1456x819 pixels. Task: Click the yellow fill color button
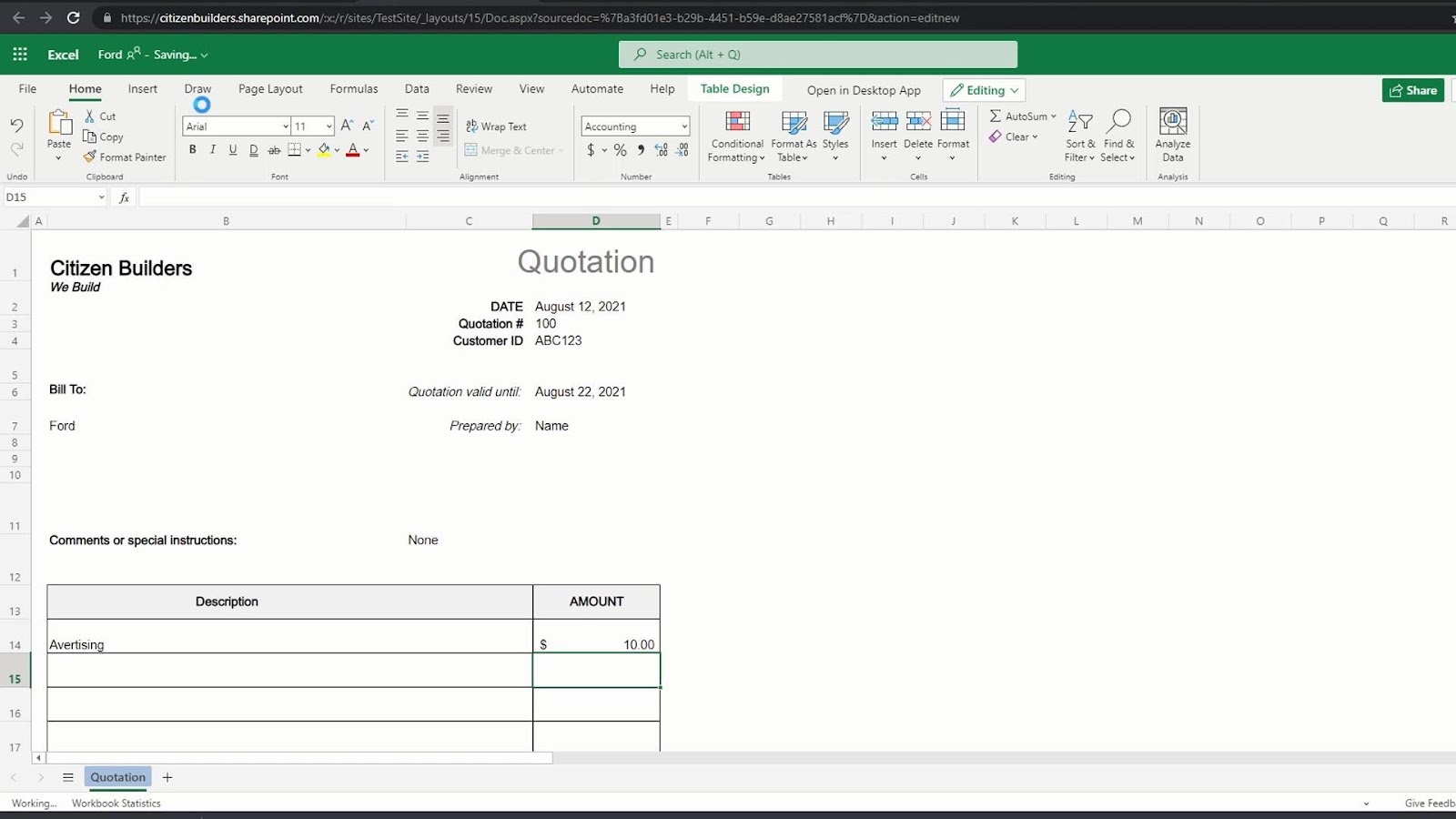(x=324, y=150)
